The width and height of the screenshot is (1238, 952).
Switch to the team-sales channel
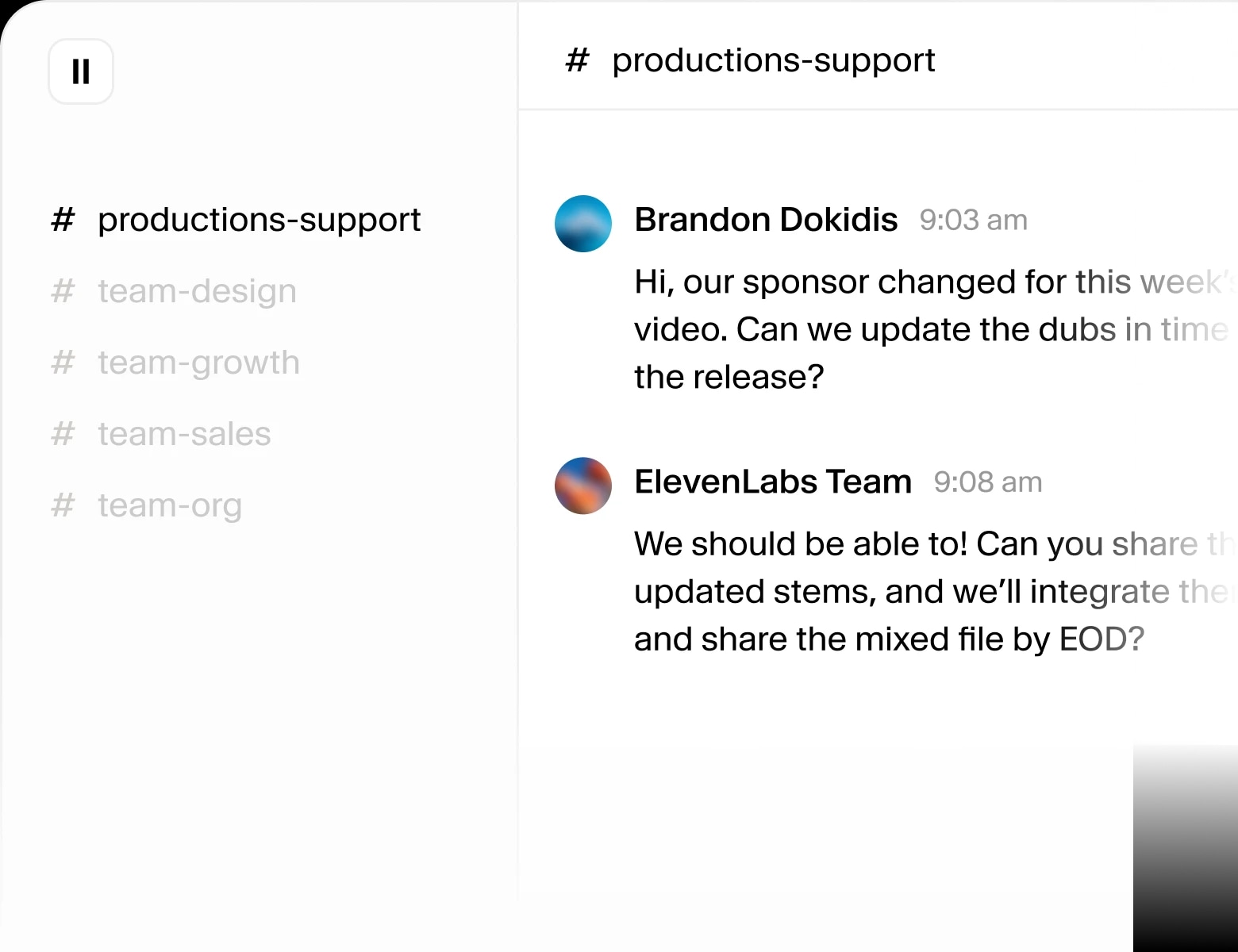point(184,434)
